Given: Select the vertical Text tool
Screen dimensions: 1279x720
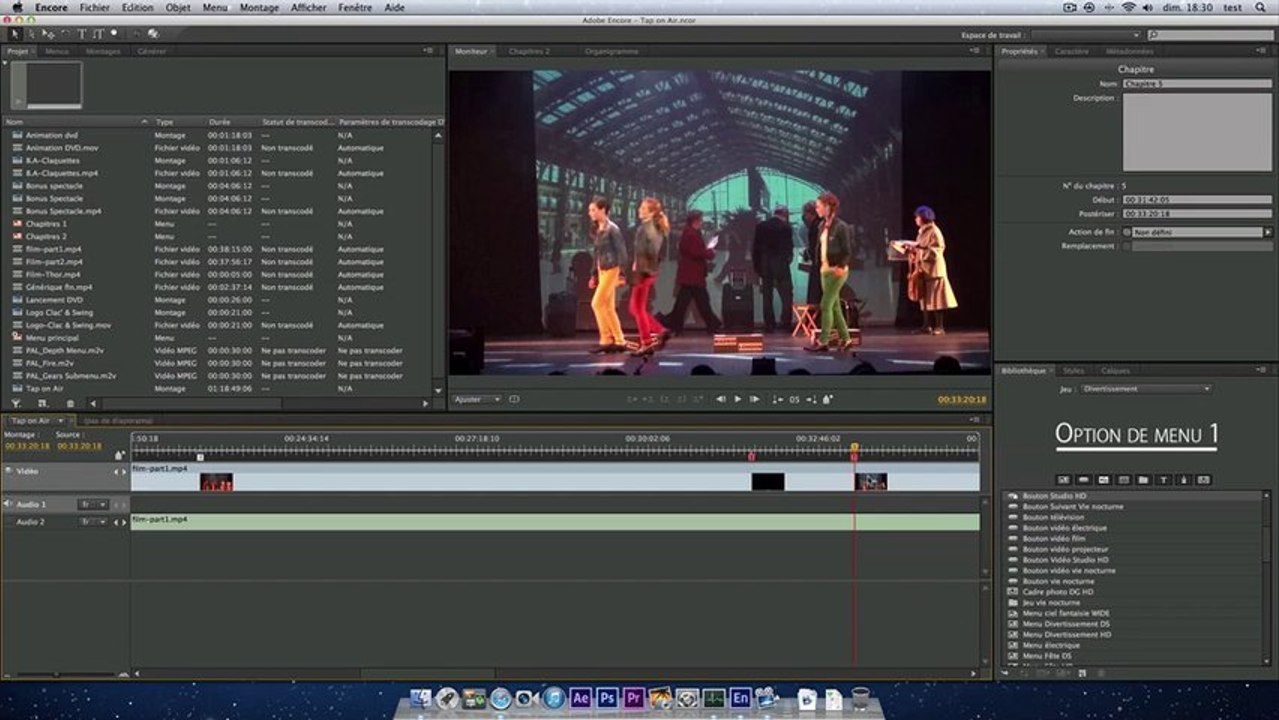Looking at the screenshot, I should pos(98,34).
